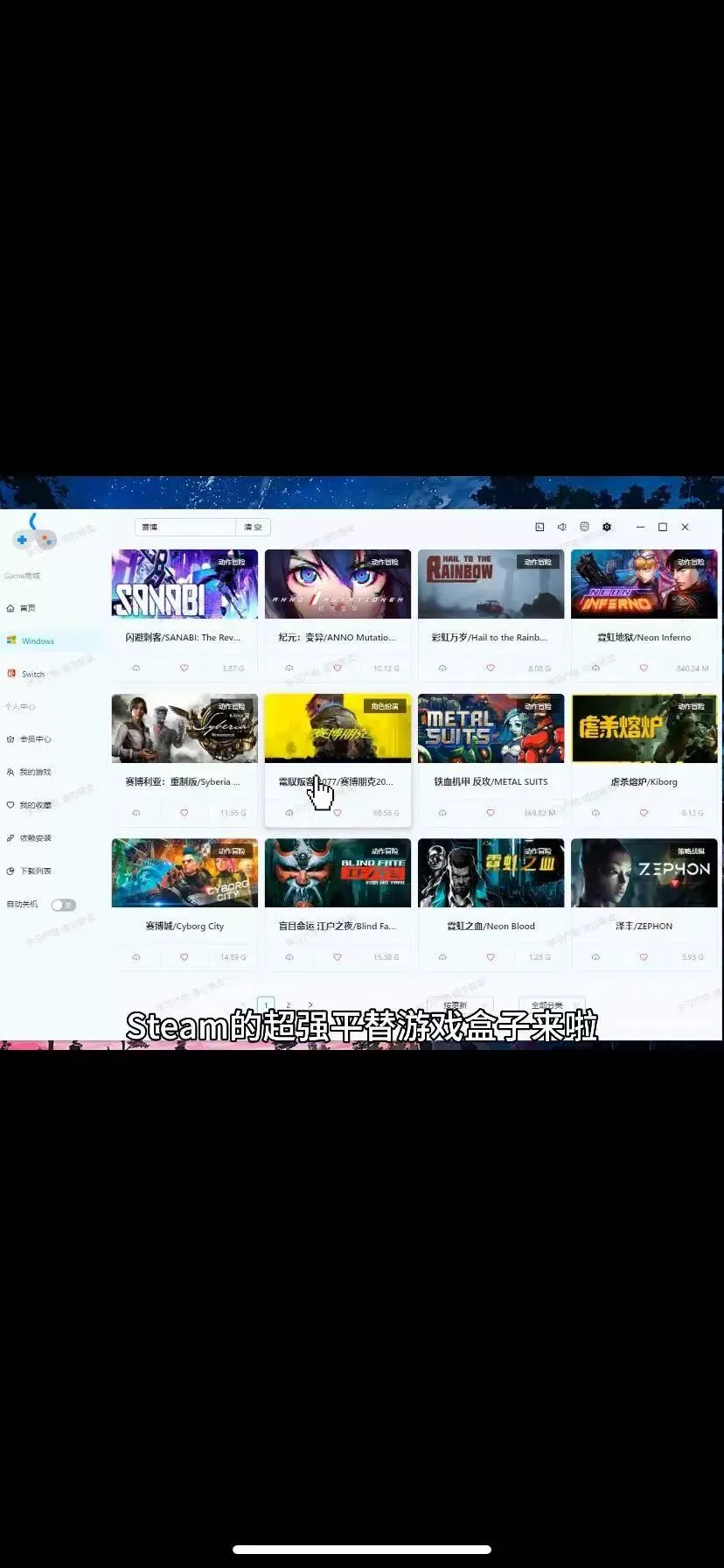
Task: Click title 霓虹之血/Neon Blood
Action: [491, 927]
